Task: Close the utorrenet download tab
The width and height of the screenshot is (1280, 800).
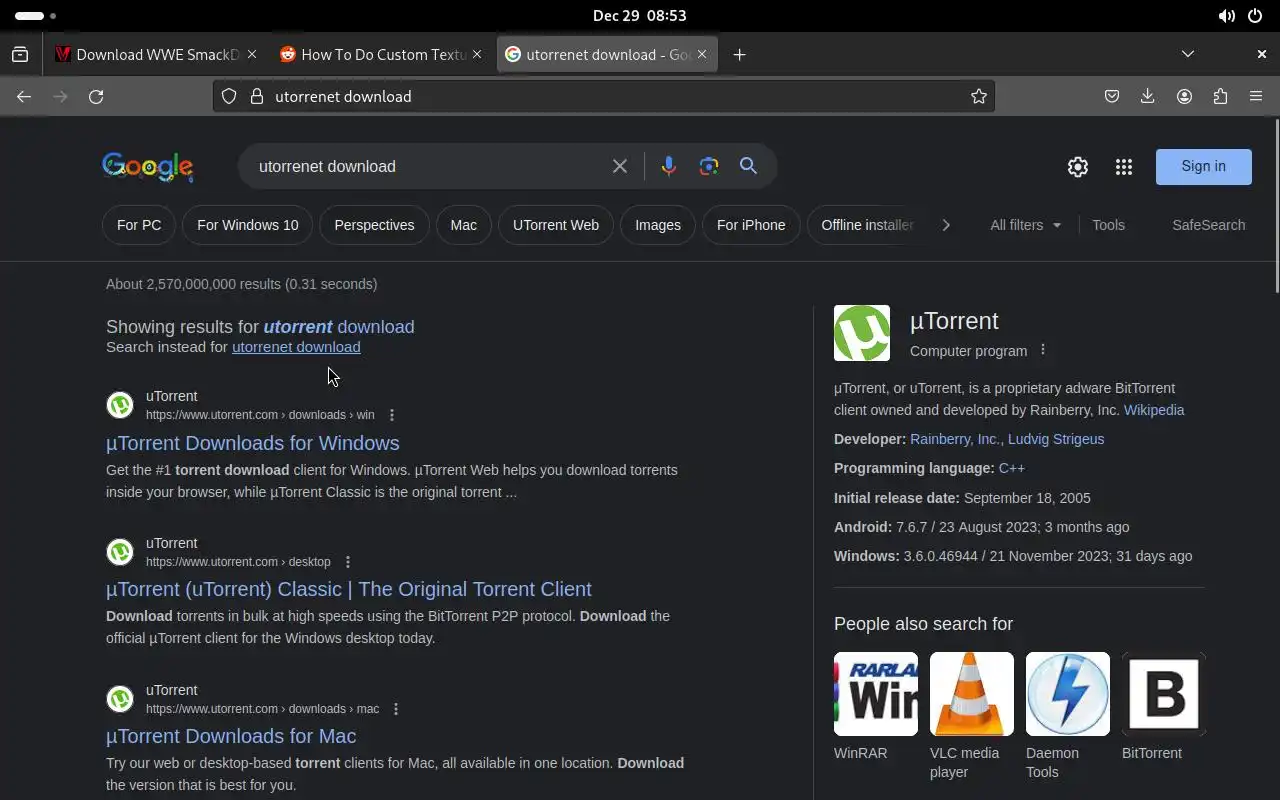Action: (702, 54)
